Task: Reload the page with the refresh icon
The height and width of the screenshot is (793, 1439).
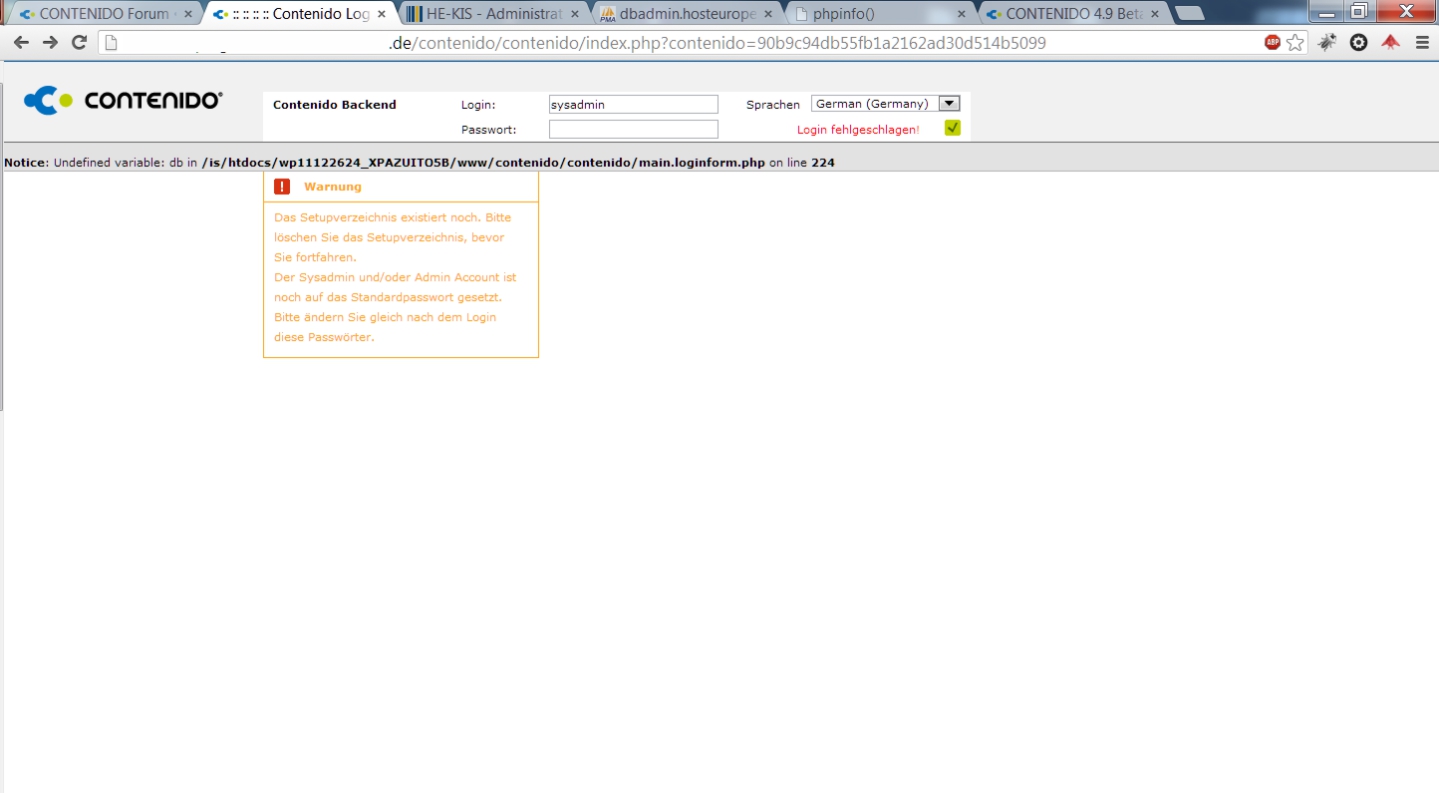Action: pyautogui.click(x=79, y=43)
